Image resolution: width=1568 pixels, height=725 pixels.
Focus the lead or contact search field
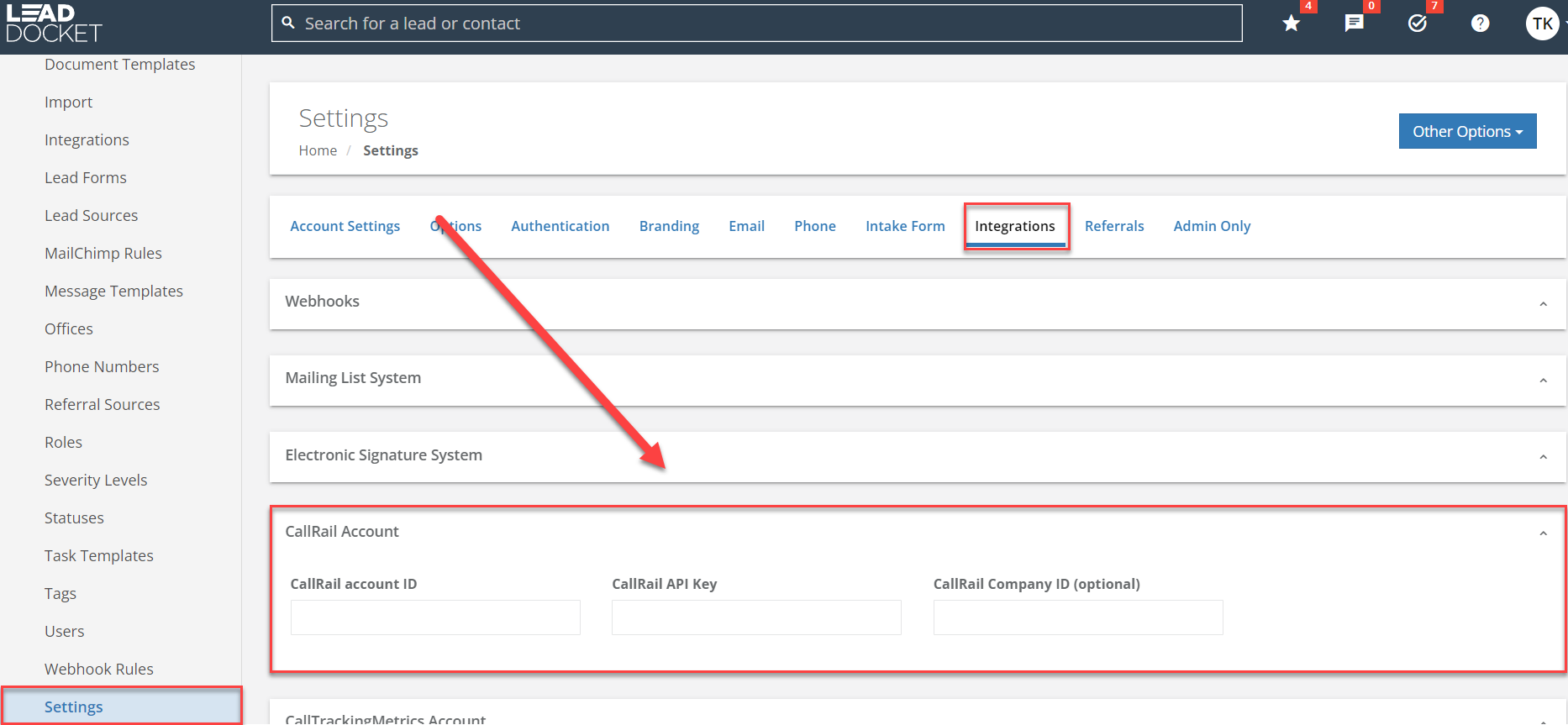click(x=756, y=24)
